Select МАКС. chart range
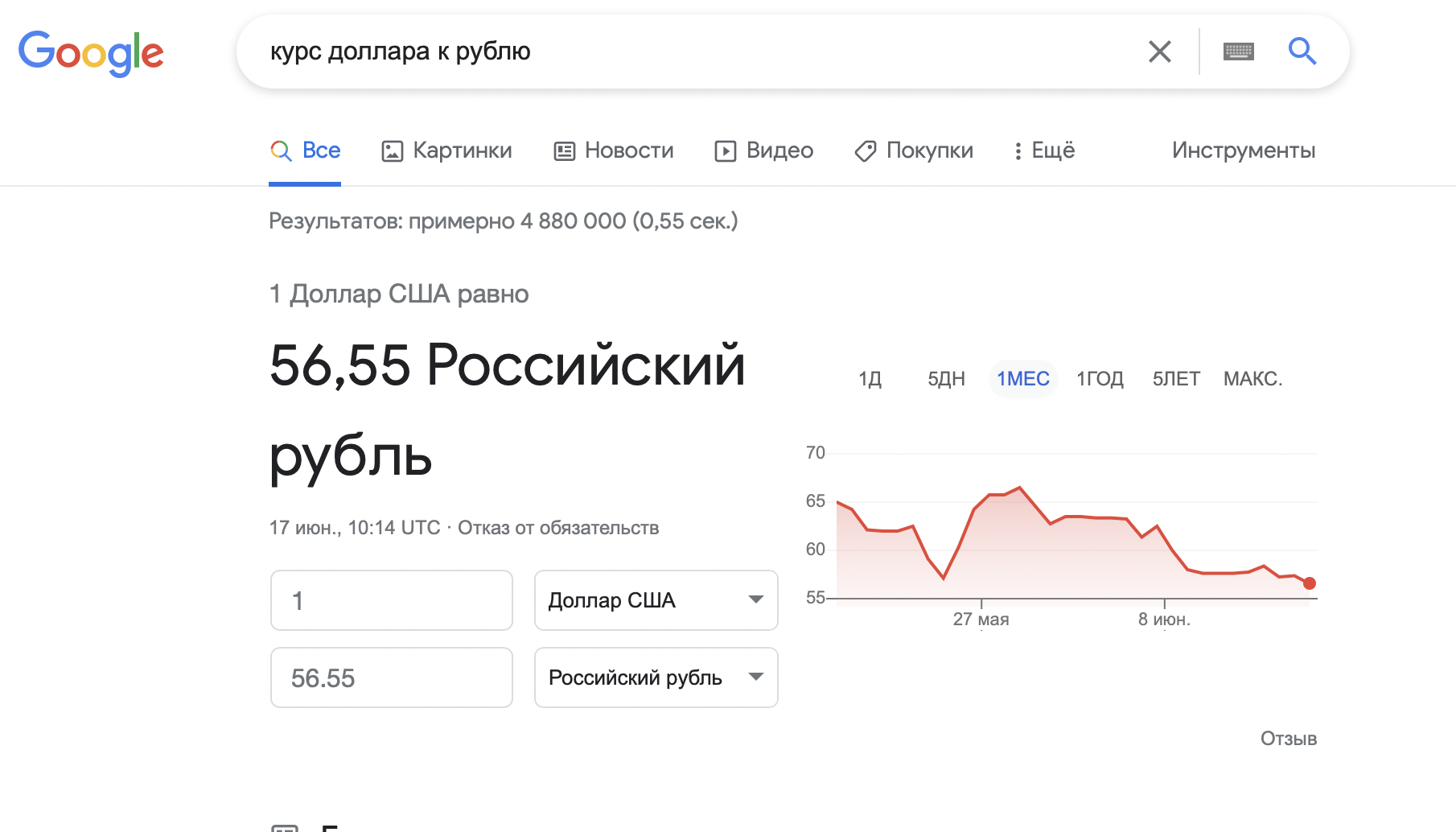The width and height of the screenshot is (1456, 832). pyautogui.click(x=1252, y=379)
